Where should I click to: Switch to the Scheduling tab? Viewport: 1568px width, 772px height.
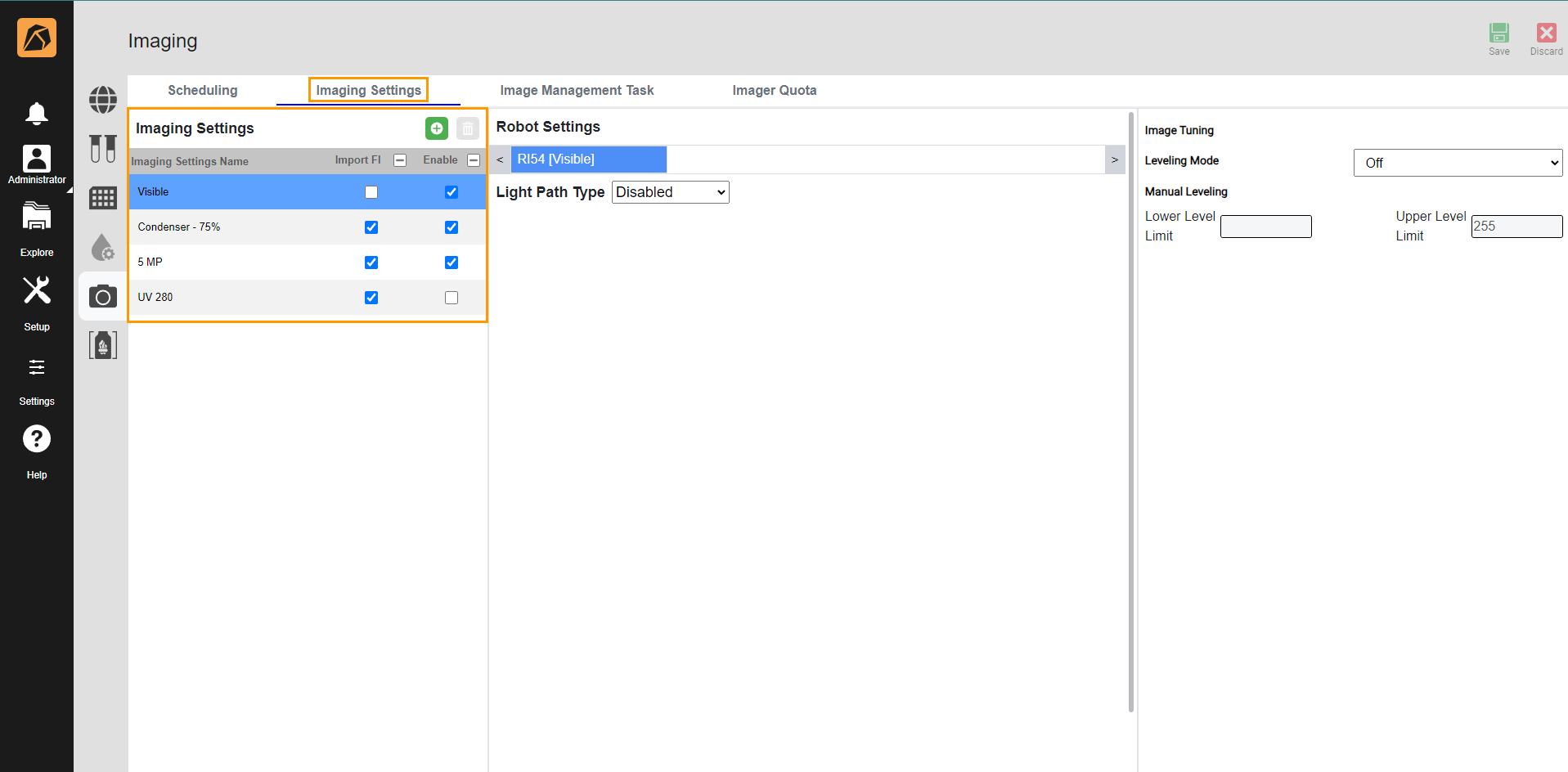(x=202, y=90)
